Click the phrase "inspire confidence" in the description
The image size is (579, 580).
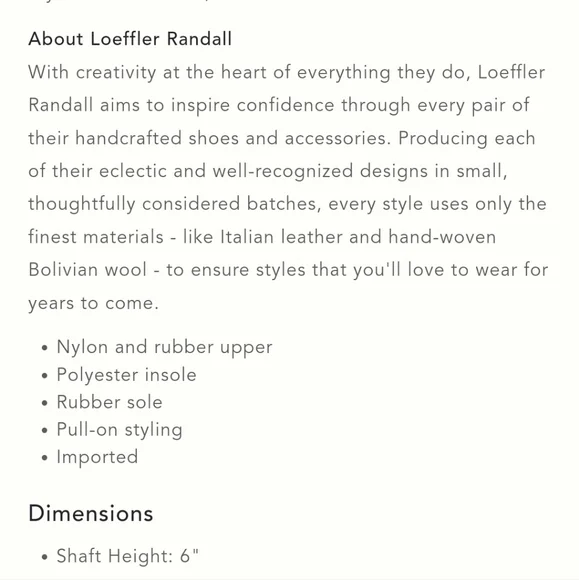(253, 105)
